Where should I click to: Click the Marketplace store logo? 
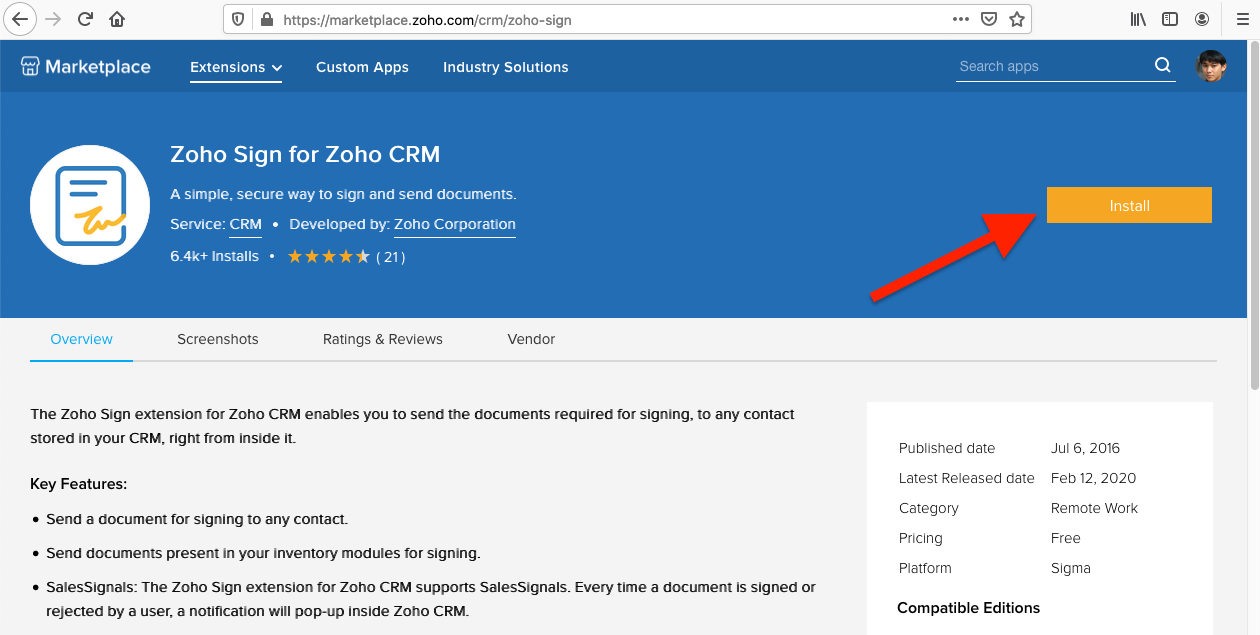point(30,67)
